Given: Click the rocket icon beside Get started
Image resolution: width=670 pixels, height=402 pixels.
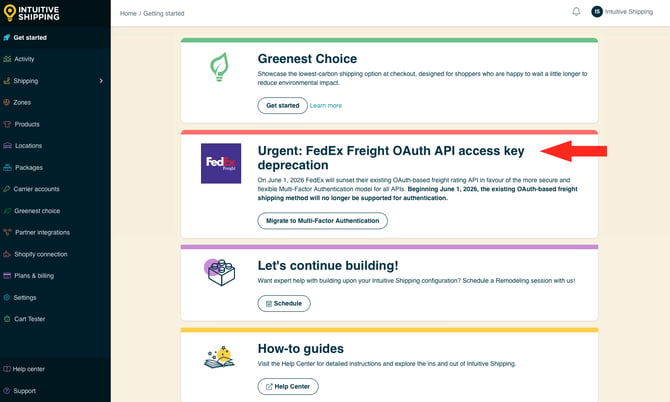Looking at the screenshot, I should [6, 38].
